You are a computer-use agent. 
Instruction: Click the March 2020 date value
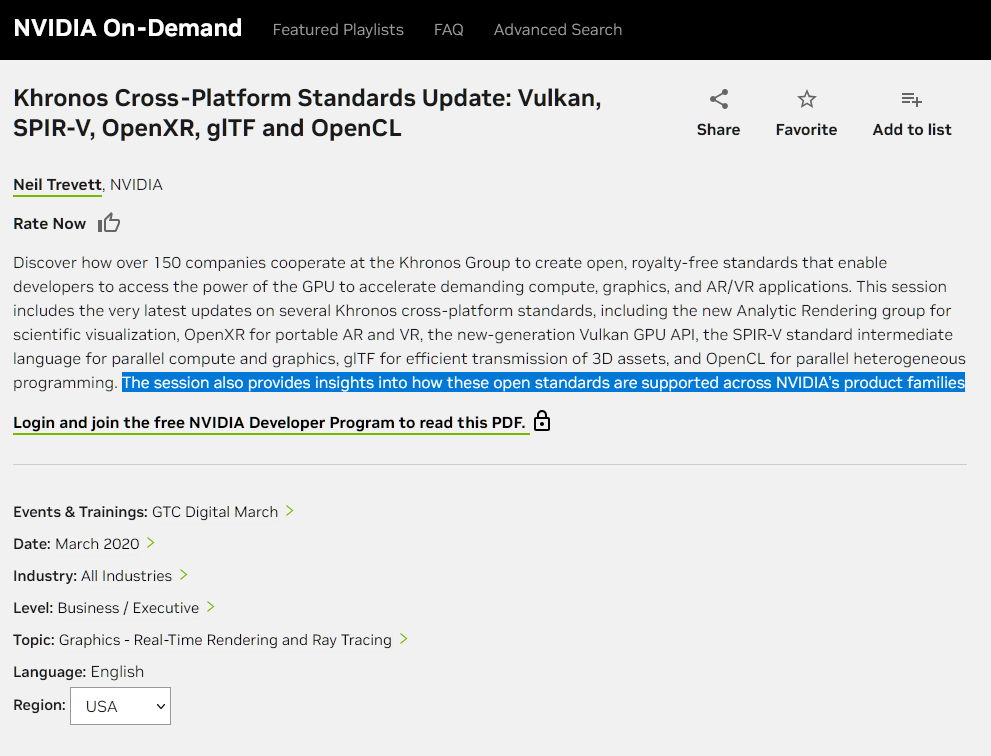[97, 544]
